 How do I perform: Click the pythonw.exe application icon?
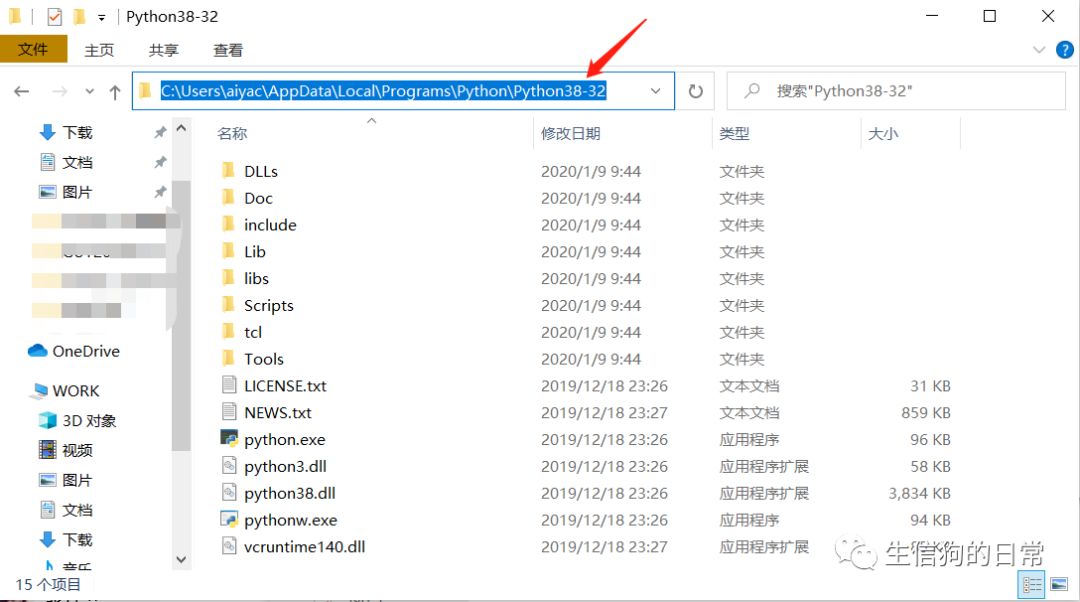coord(229,519)
